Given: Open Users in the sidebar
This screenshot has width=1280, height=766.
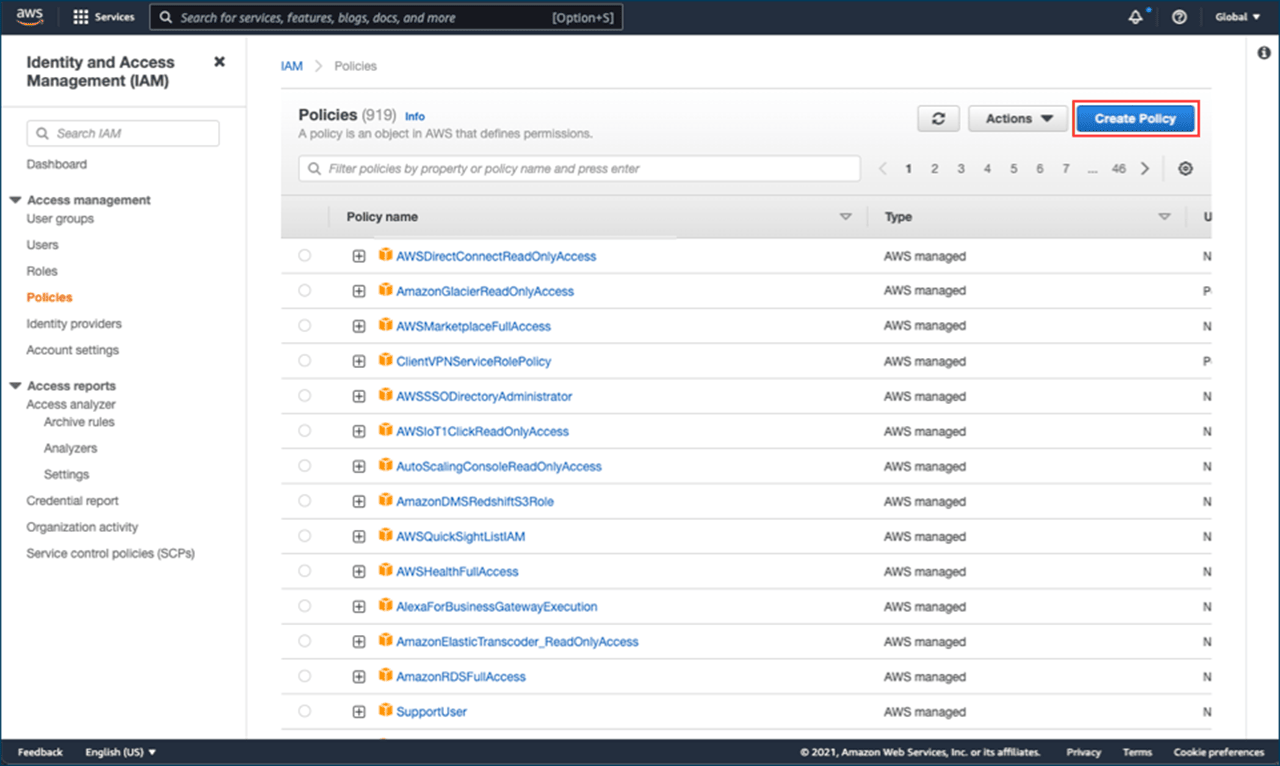Looking at the screenshot, I should pyautogui.click(x=42, y=245).
